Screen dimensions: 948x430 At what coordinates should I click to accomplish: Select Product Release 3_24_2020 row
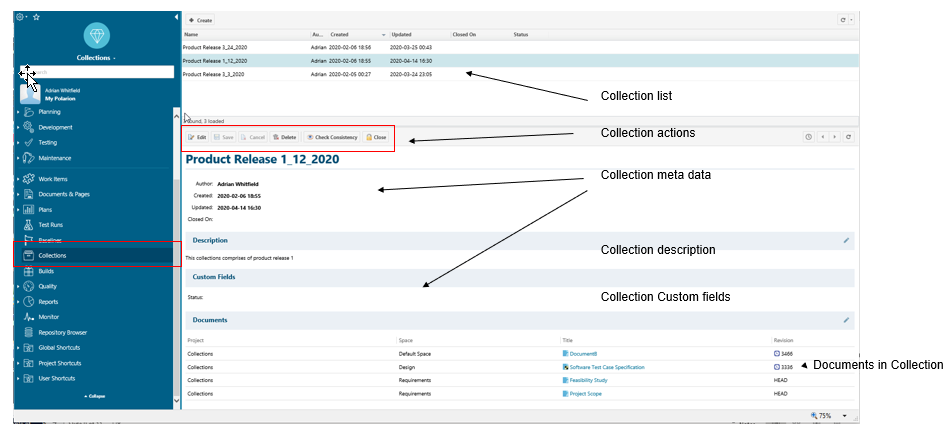[520, 47]
